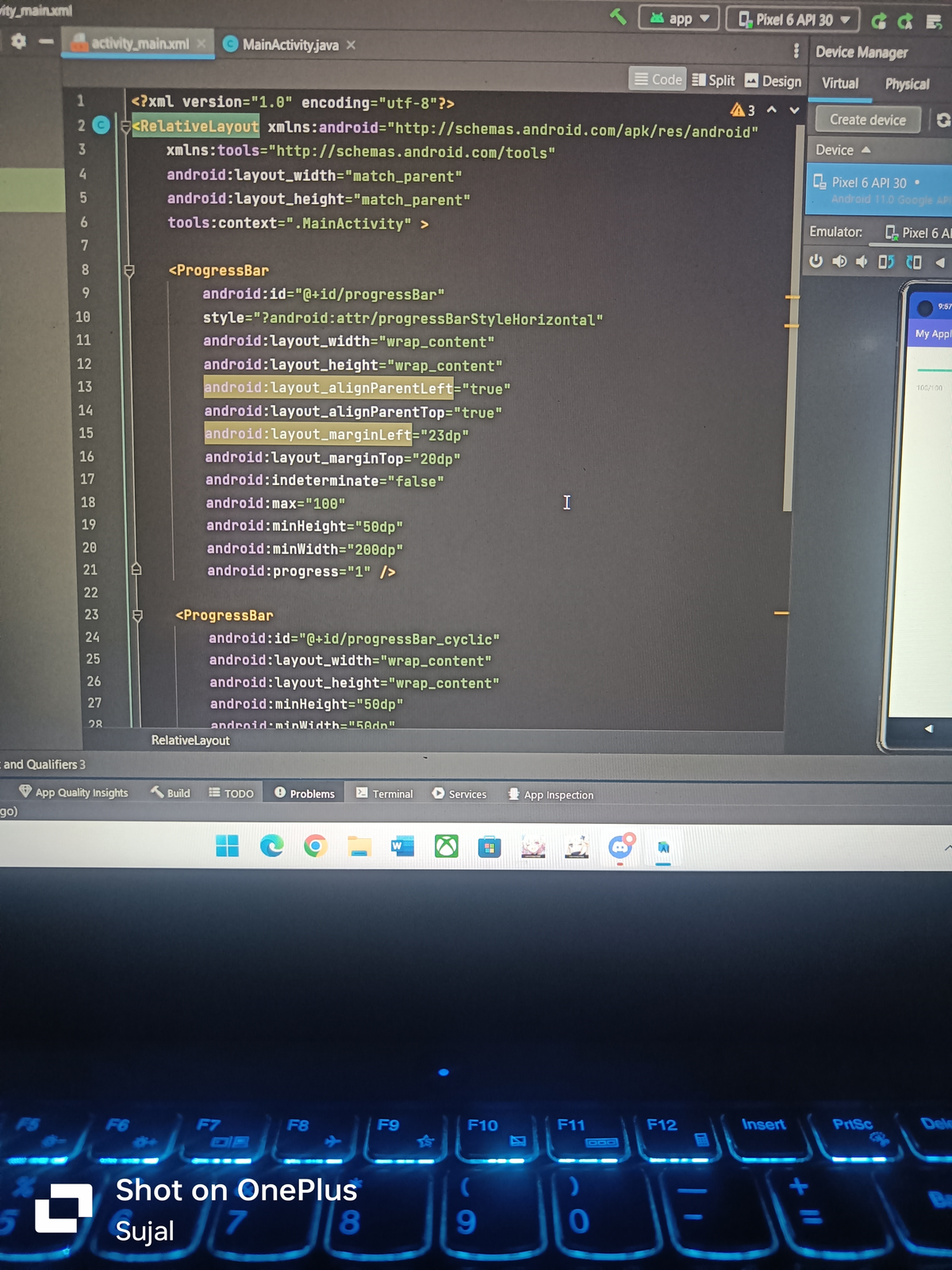
Task: Click the horizontal progress bar in emulator
Action: pyautogui.click(x=934, y=371)
